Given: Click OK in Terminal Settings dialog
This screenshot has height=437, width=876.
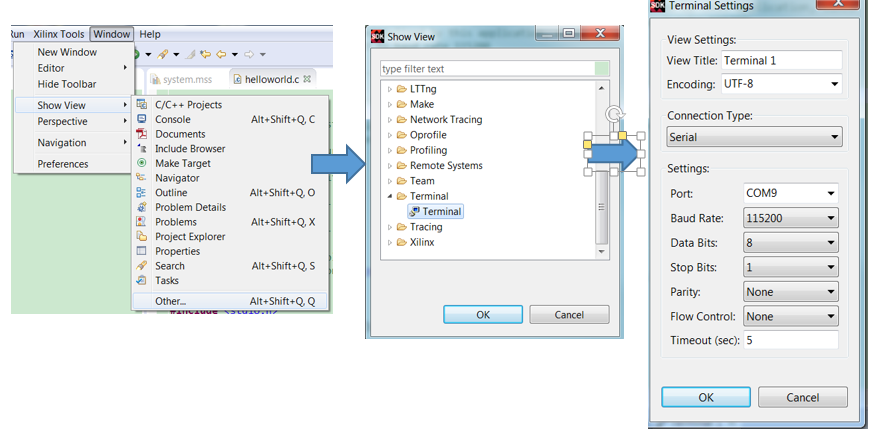Looking at the screenshot, I should tap(706, 397).
